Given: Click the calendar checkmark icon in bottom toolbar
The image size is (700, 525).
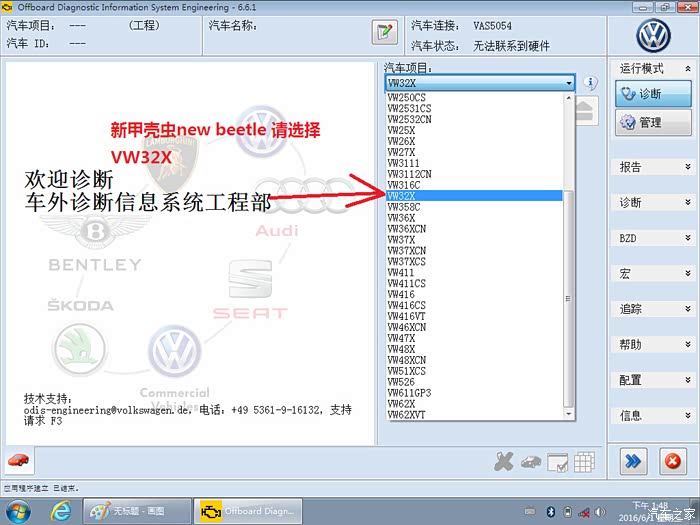Looking at the screenshot, I should tap(558, 461).
